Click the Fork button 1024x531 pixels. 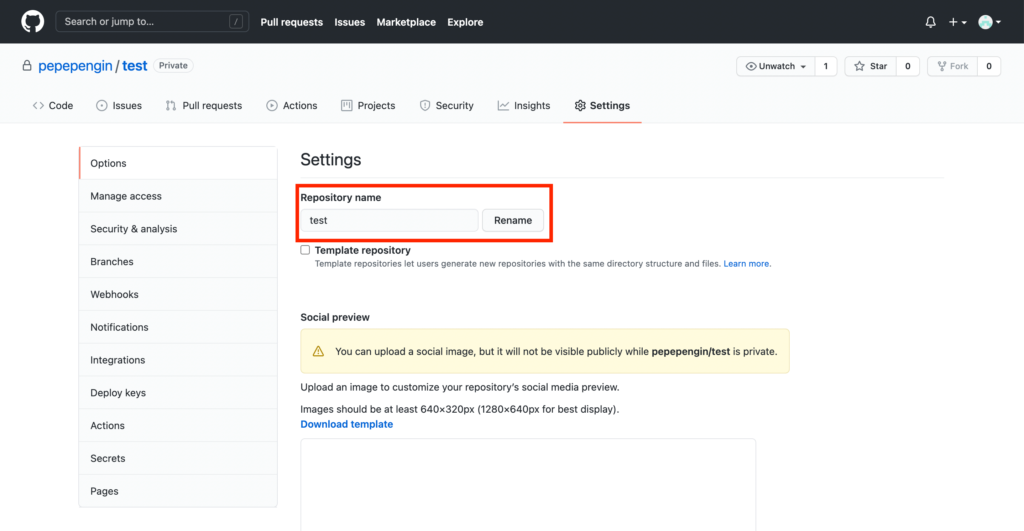tap(953, 66)
